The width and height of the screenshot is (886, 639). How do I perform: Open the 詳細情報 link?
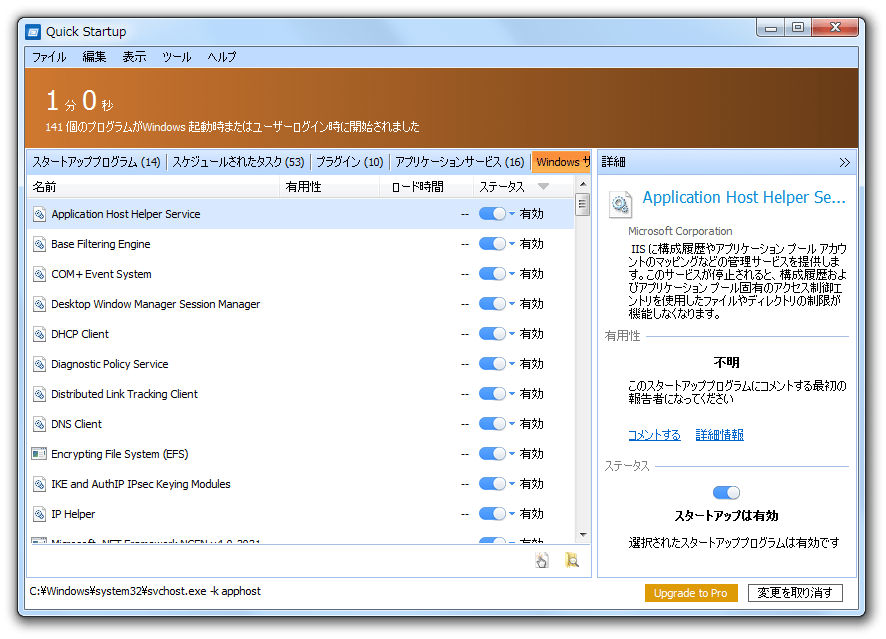719,435
